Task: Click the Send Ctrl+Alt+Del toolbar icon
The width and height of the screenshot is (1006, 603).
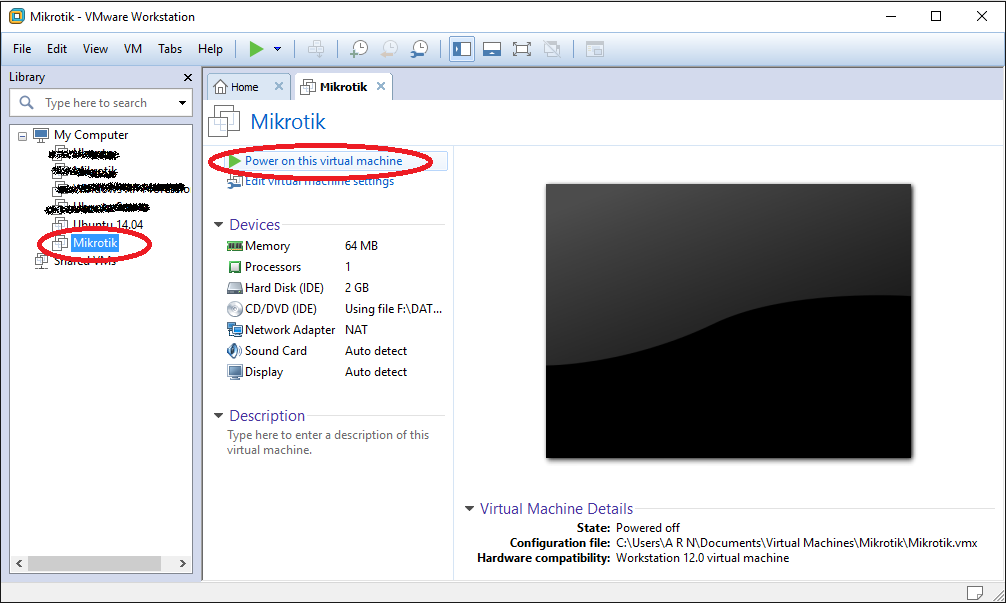Action: coord(316,49)
